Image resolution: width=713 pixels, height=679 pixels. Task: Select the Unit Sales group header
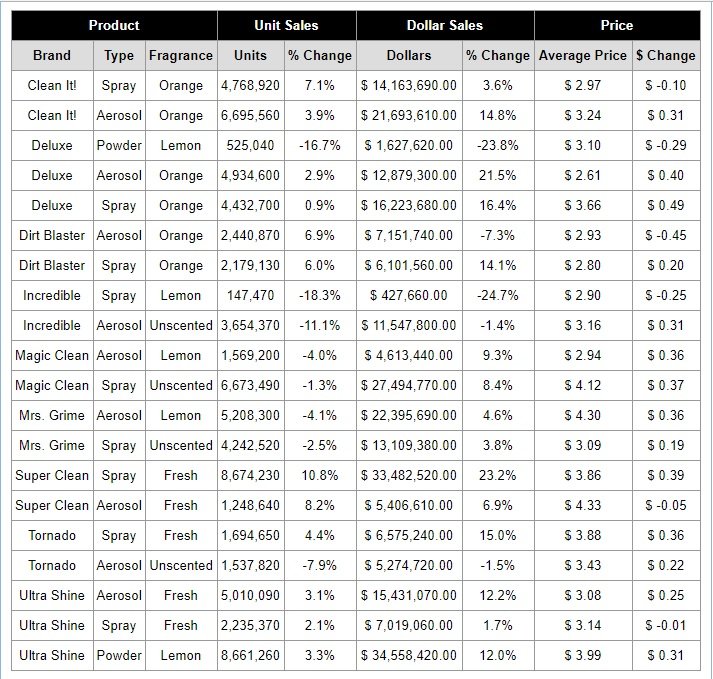pos(287,25)
